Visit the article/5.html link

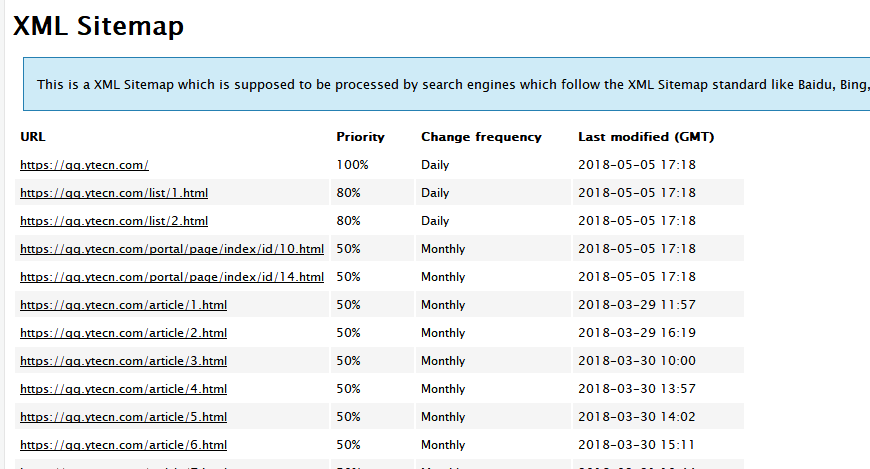point(123,417)
